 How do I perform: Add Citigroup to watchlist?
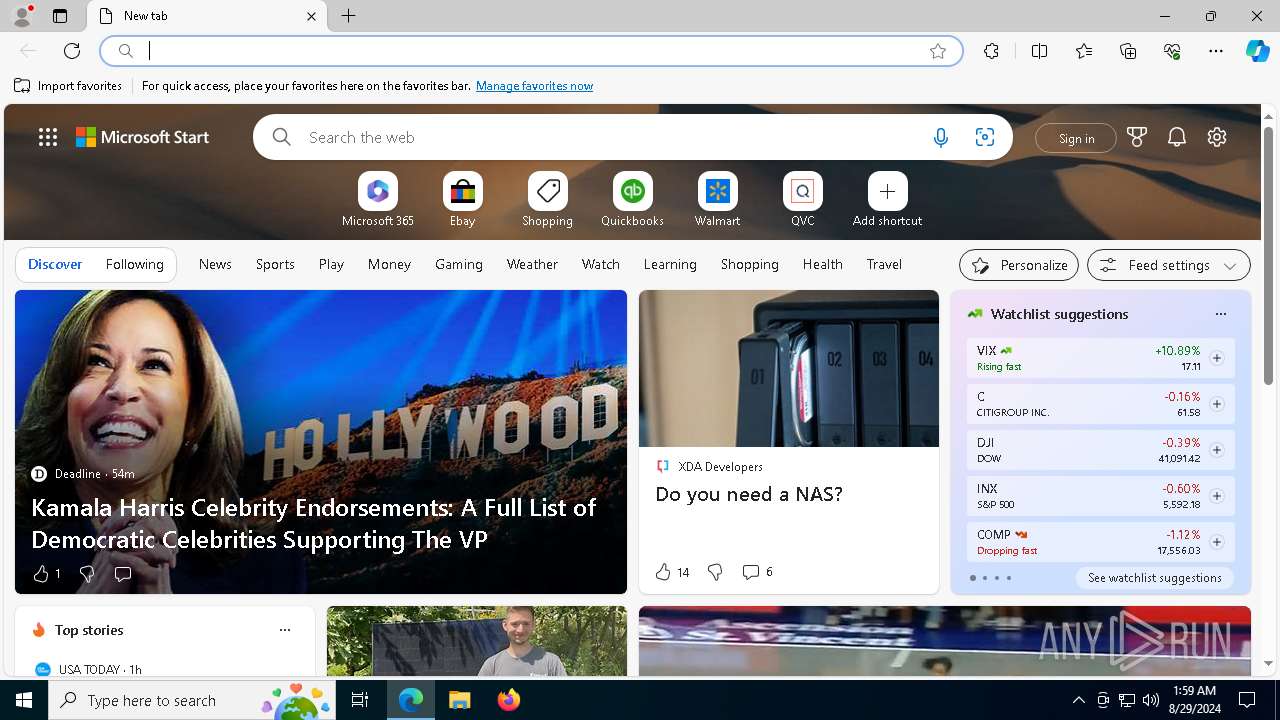[x=1216, y=404]
